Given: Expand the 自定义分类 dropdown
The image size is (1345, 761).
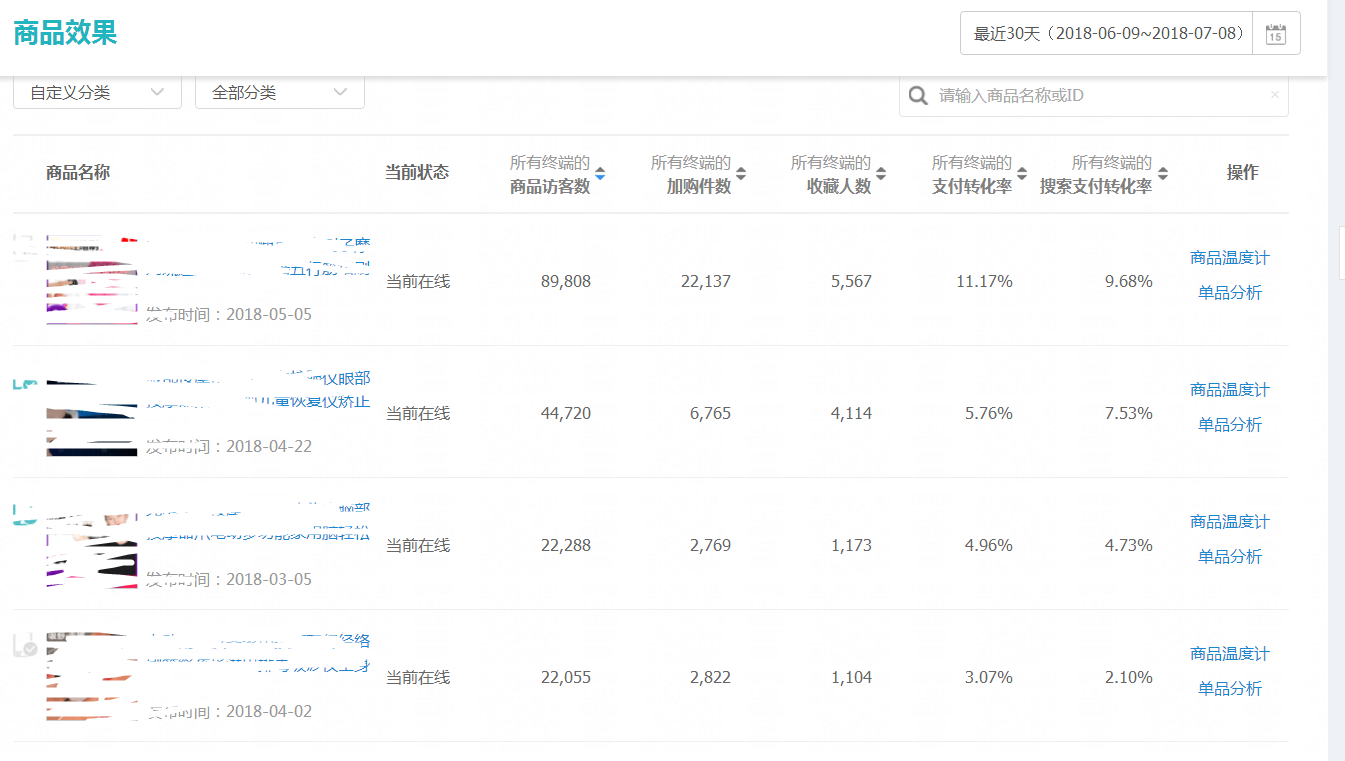Looking at the screenshot, I should (97, 93).
